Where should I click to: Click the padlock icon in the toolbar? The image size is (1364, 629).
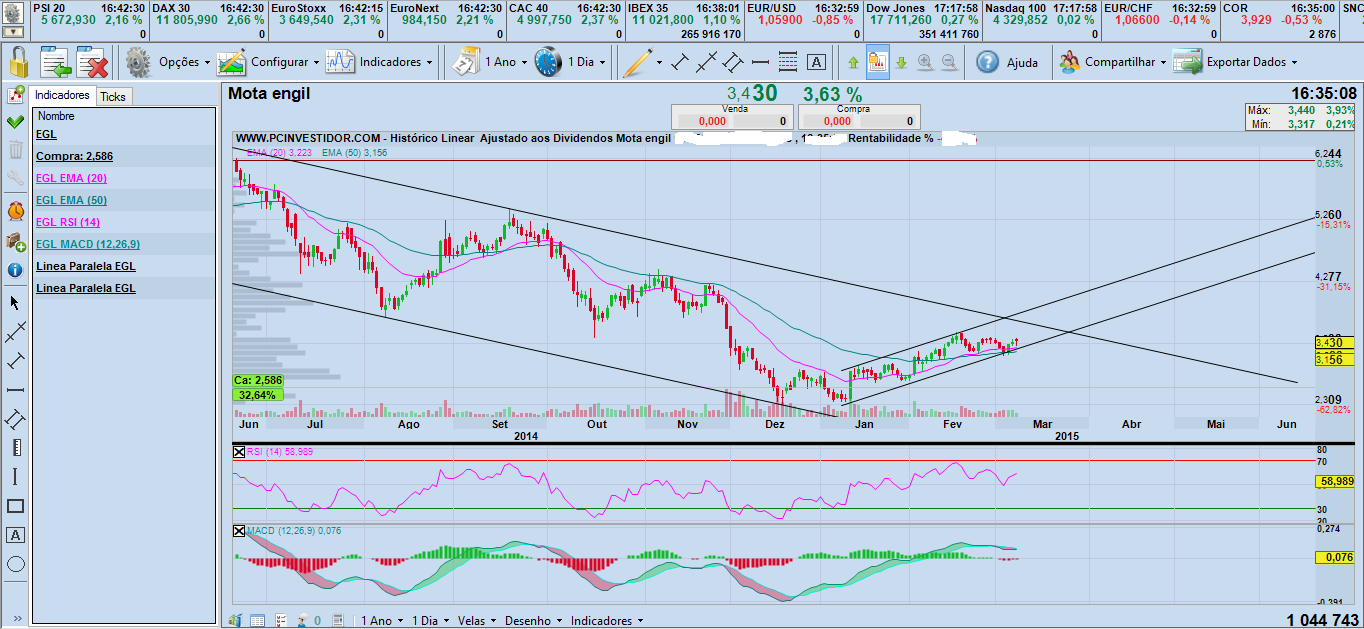click(x=17, y=62)
